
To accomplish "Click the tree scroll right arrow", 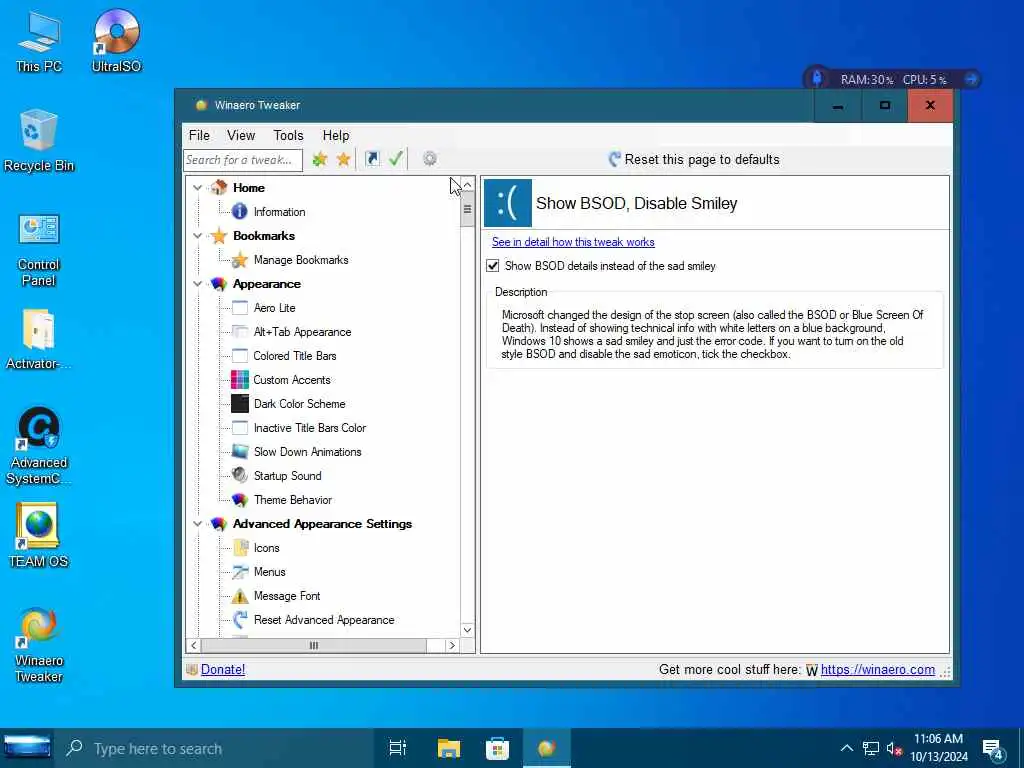I will (x=452, y=645).
